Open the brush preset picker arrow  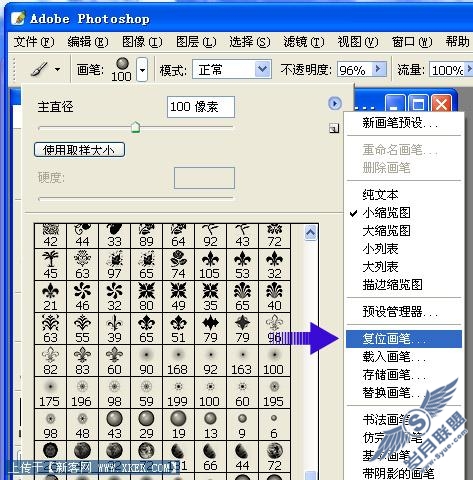pos(142,70)
